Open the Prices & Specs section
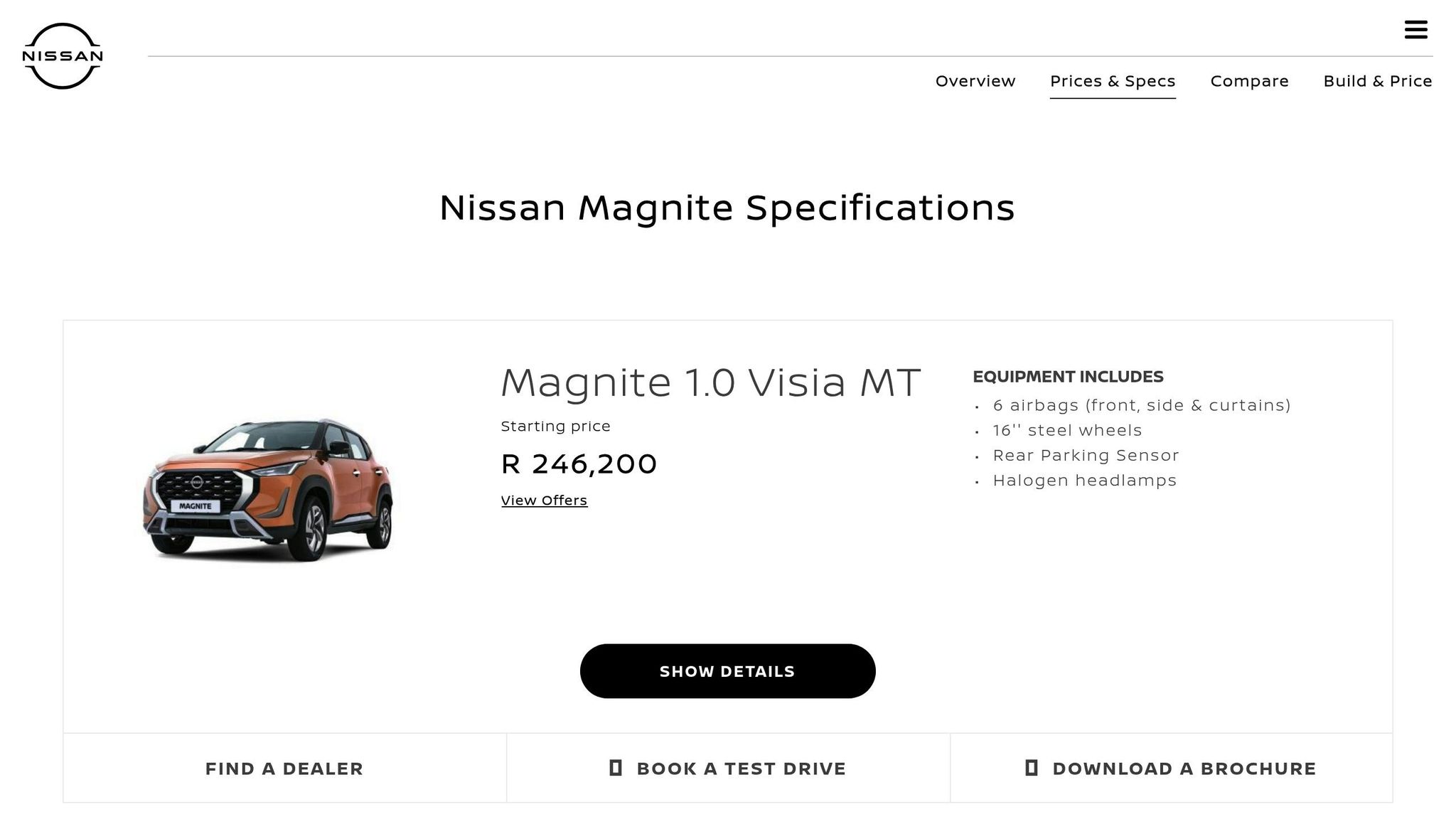1456x819 pixels. (1113, 81)
